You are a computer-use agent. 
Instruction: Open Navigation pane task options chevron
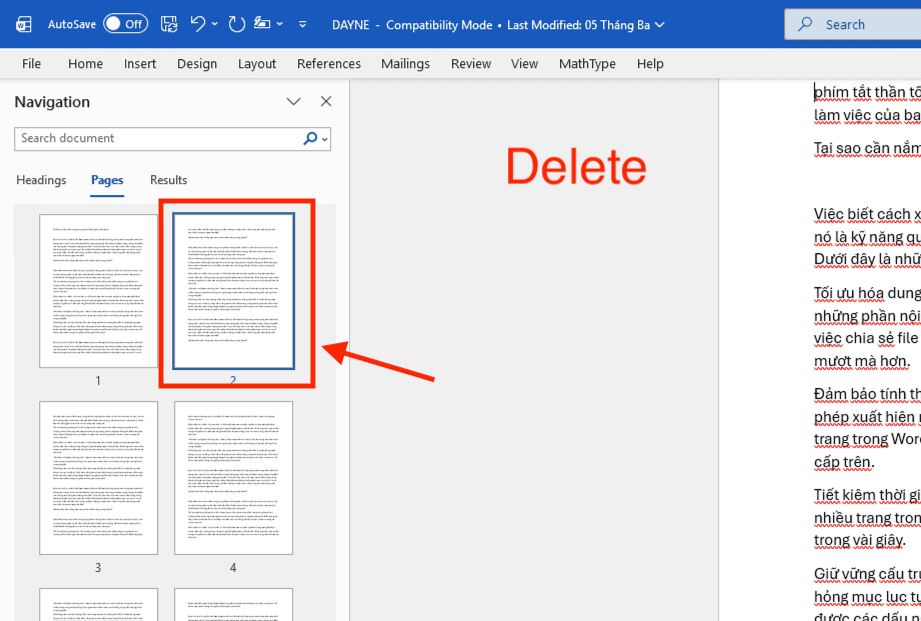[293, 102]
